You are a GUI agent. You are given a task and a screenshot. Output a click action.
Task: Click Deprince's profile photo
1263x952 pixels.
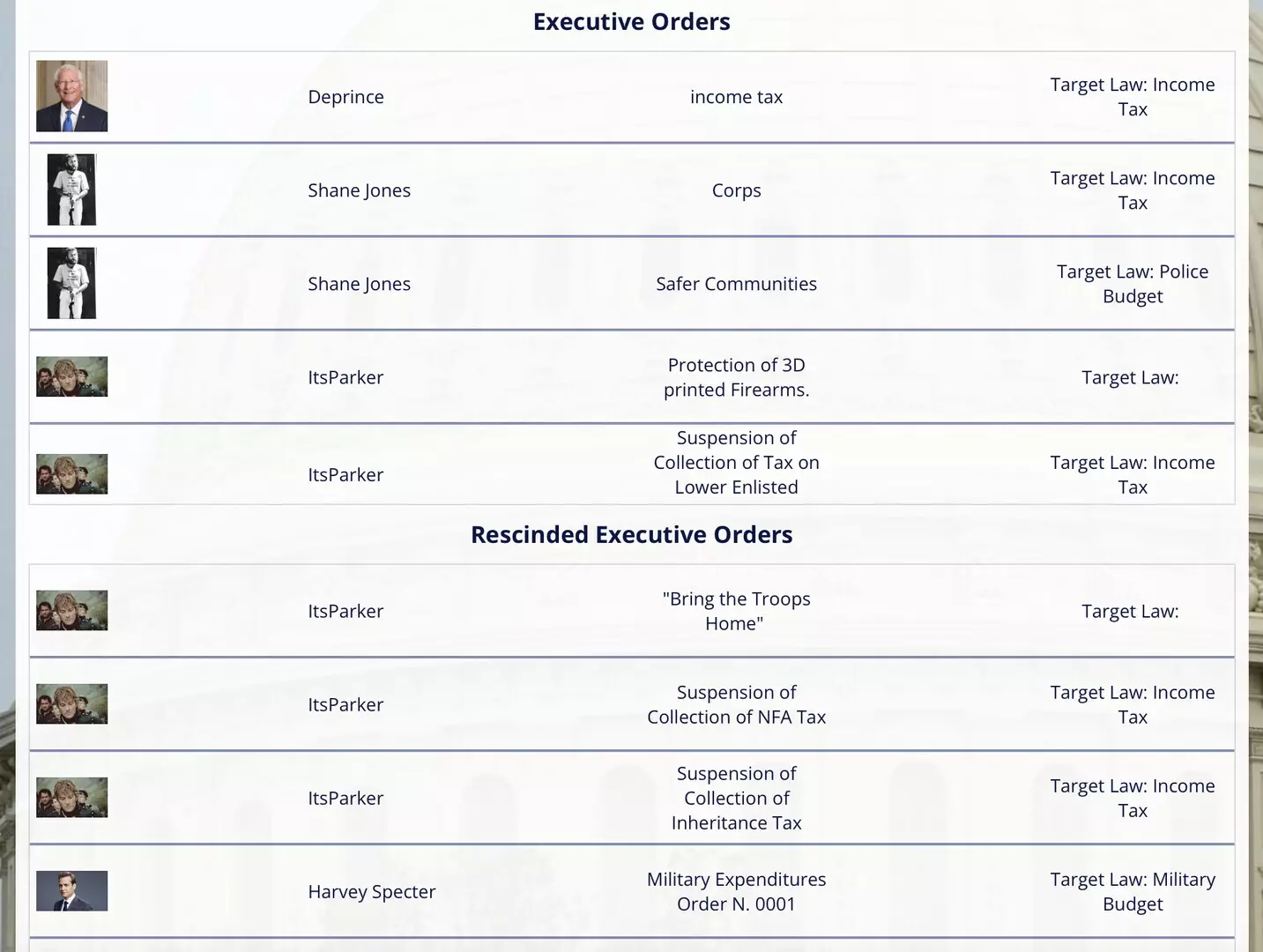[71, 96]
